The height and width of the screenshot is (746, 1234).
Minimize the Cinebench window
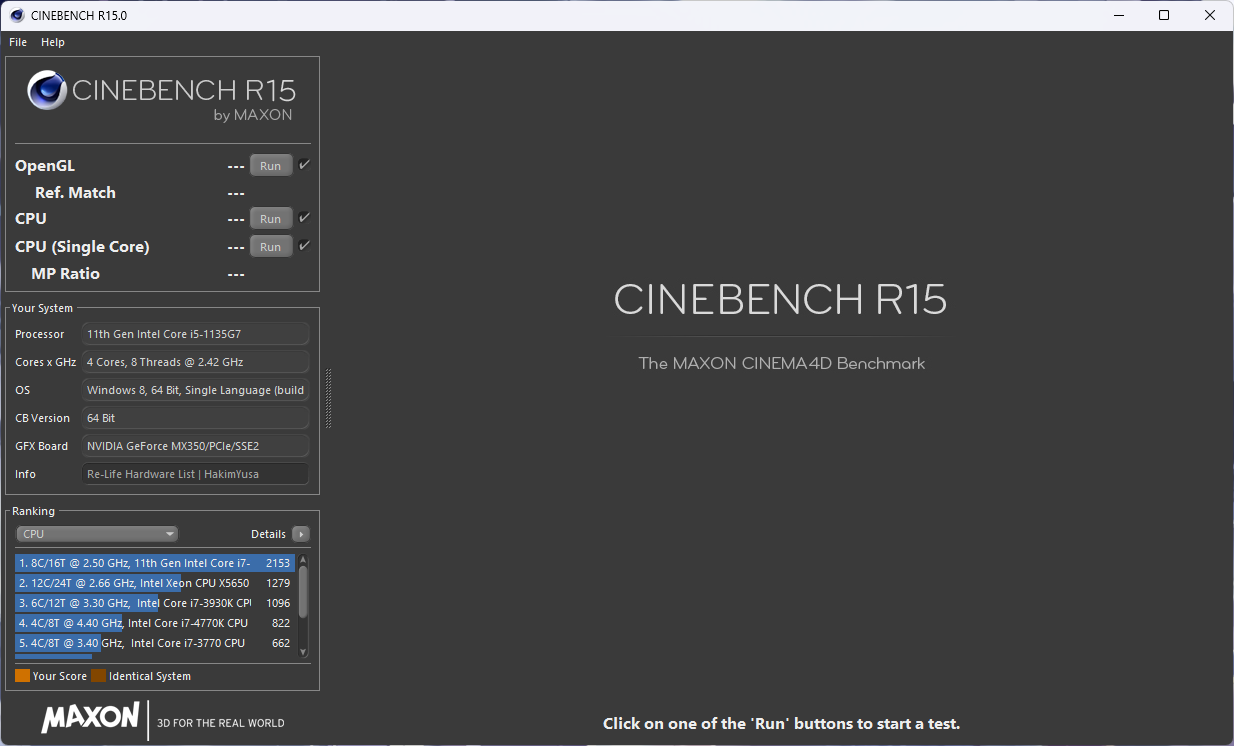tap(1118, 15)
